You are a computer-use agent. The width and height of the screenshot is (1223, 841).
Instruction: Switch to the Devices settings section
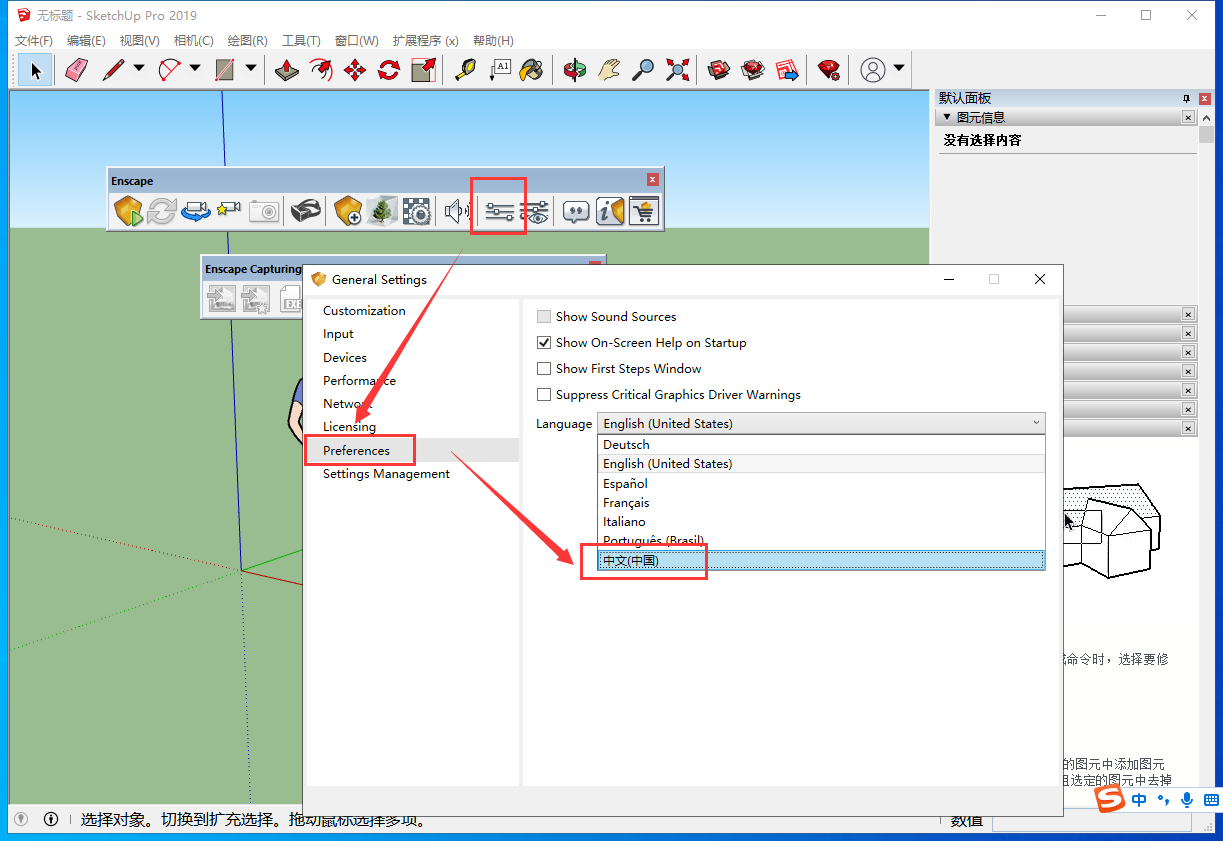pyautogui.click(x=346, y=357)
